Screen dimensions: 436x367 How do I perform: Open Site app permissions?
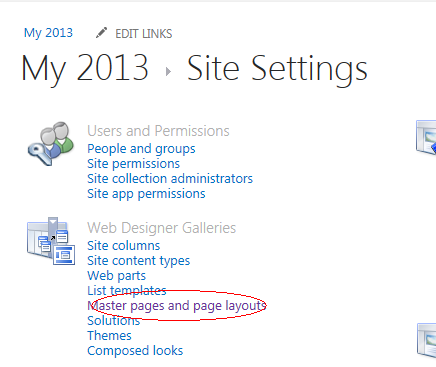(146, 194)
